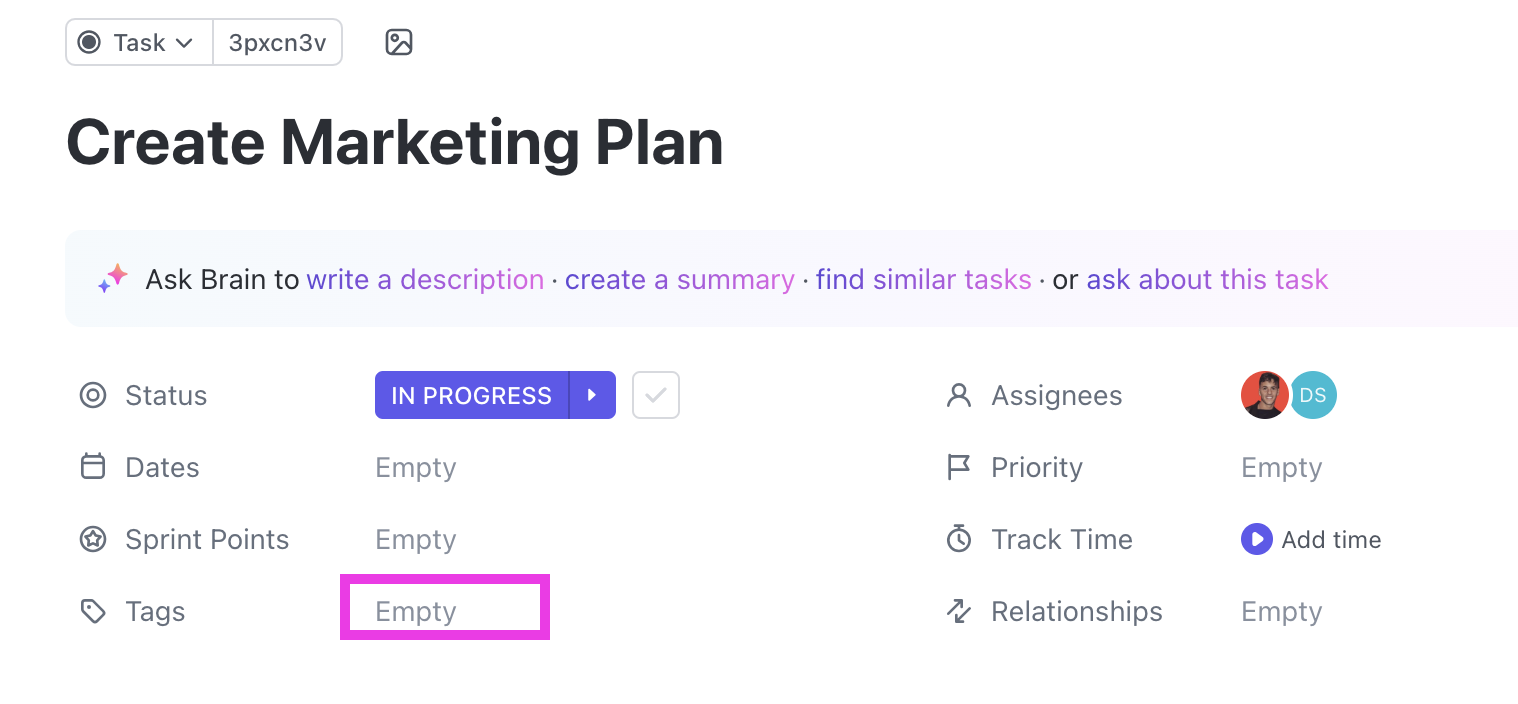Image resolution: width=1518 pixels, height=704 pixels.
Task: Click the Priority flag icon
Action: (x=959, y=468)
